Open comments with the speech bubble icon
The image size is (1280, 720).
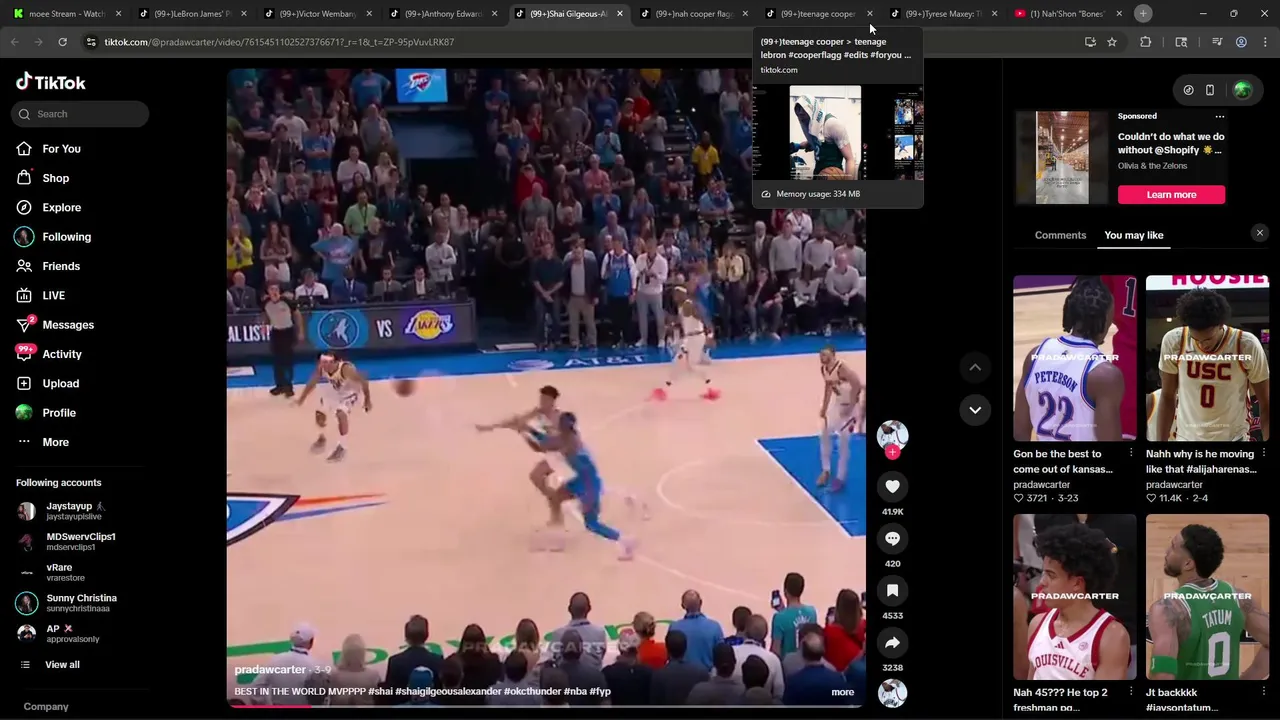tap(892, 538)
